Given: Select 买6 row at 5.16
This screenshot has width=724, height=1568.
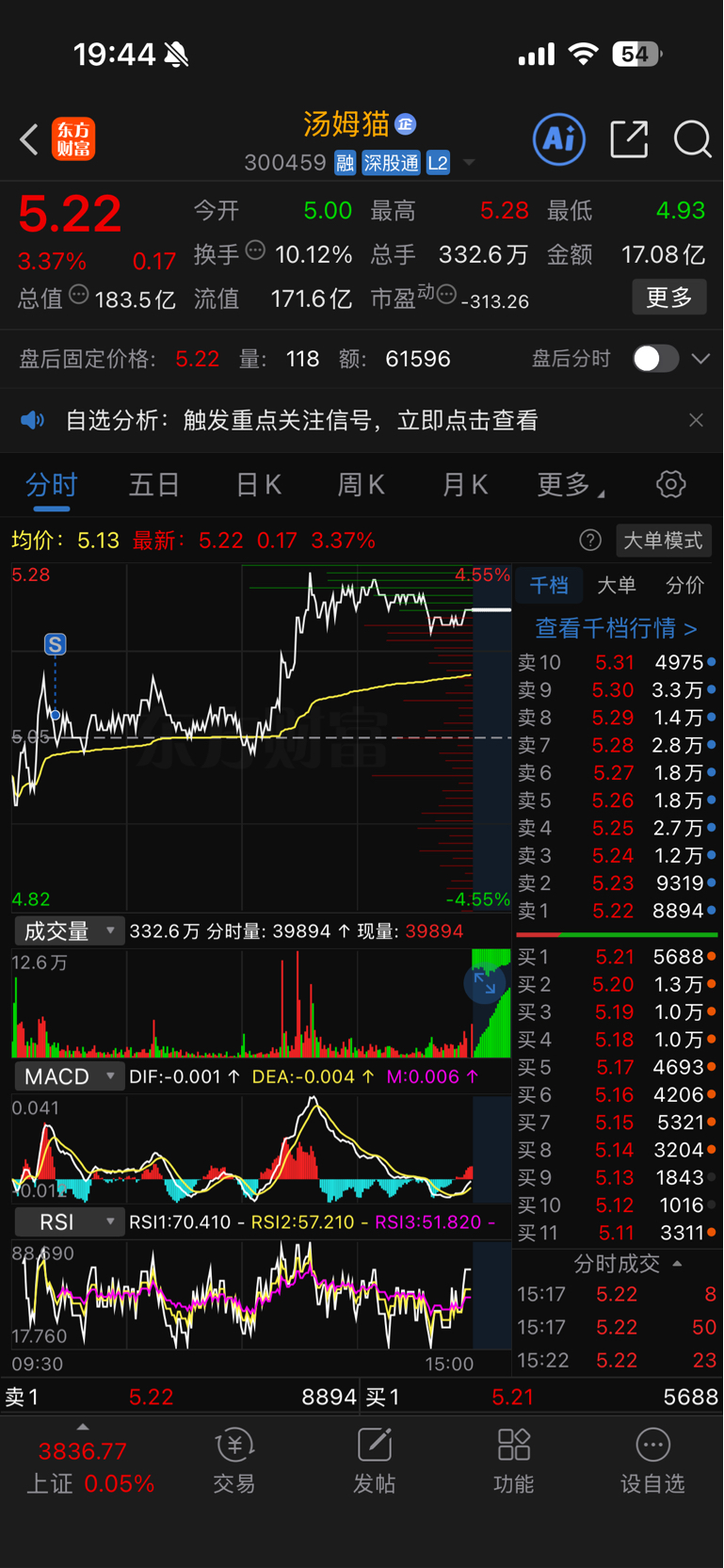Looking at the screenshot, I should (617, 1095).
